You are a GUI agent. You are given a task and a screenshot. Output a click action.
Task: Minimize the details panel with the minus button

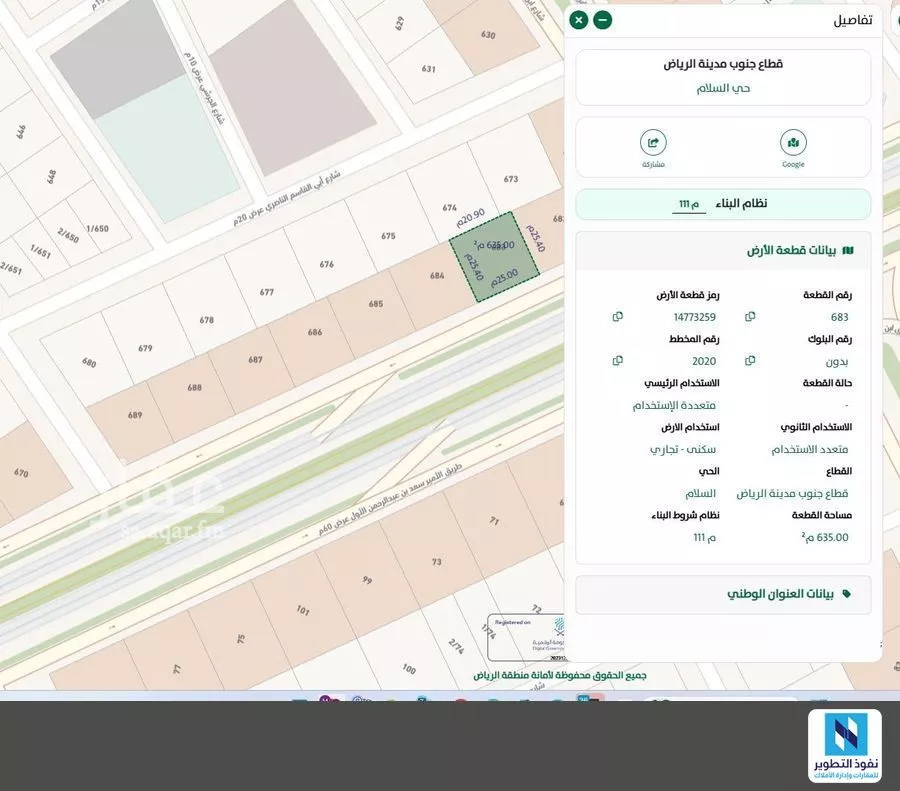(602, 20)
